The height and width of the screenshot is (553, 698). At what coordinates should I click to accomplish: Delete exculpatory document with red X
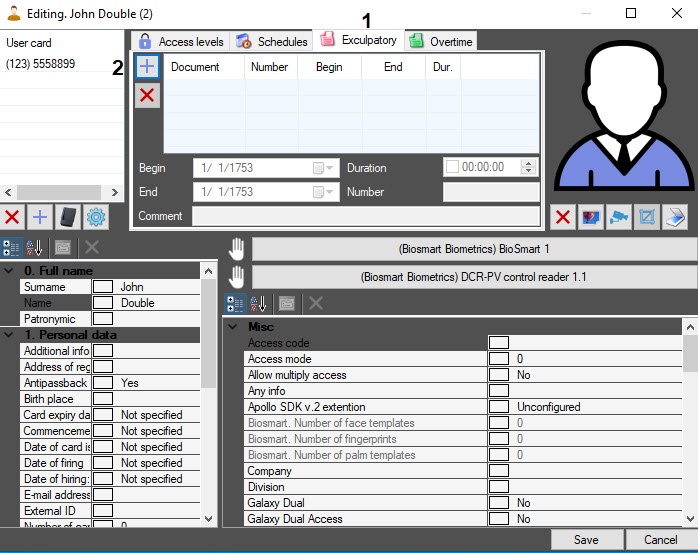coord(147,95)
